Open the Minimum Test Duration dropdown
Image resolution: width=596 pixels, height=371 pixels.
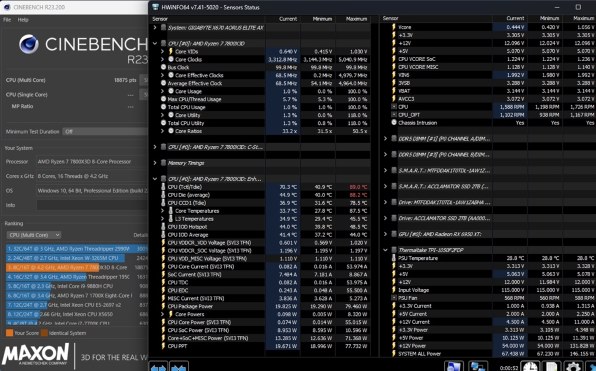tap(105, 132)
